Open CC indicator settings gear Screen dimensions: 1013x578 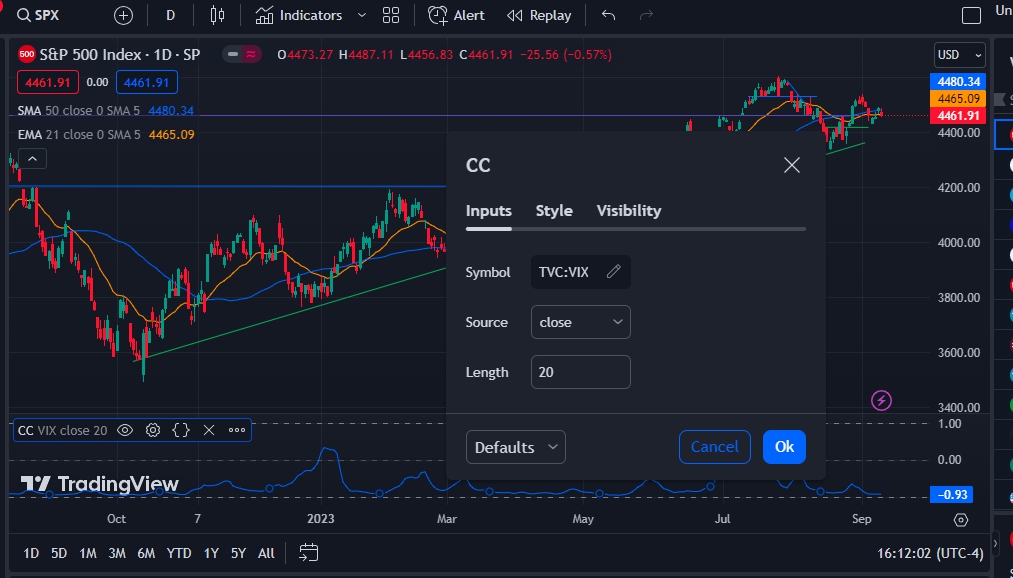152,430
